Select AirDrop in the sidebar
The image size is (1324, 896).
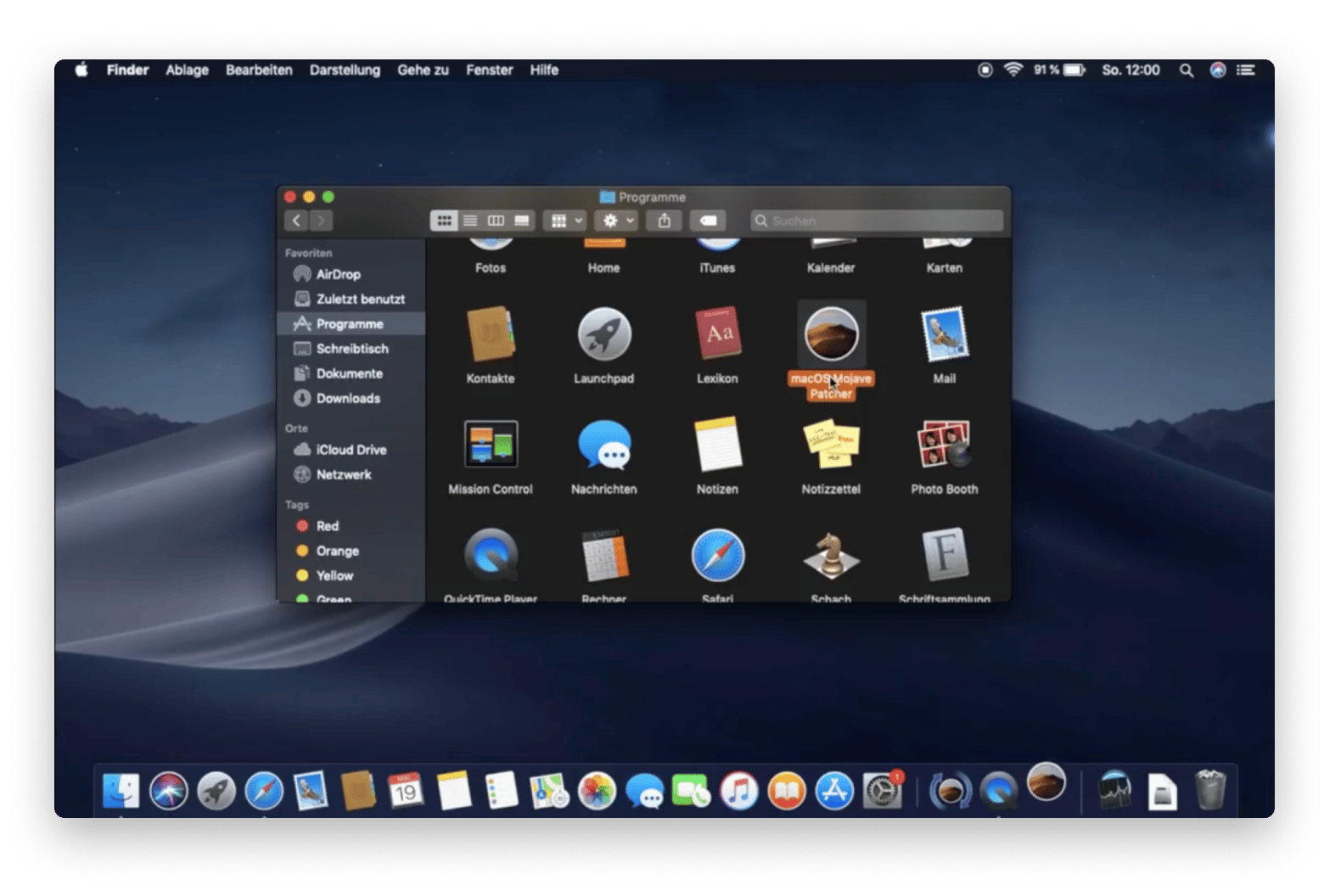click(351, 274)
